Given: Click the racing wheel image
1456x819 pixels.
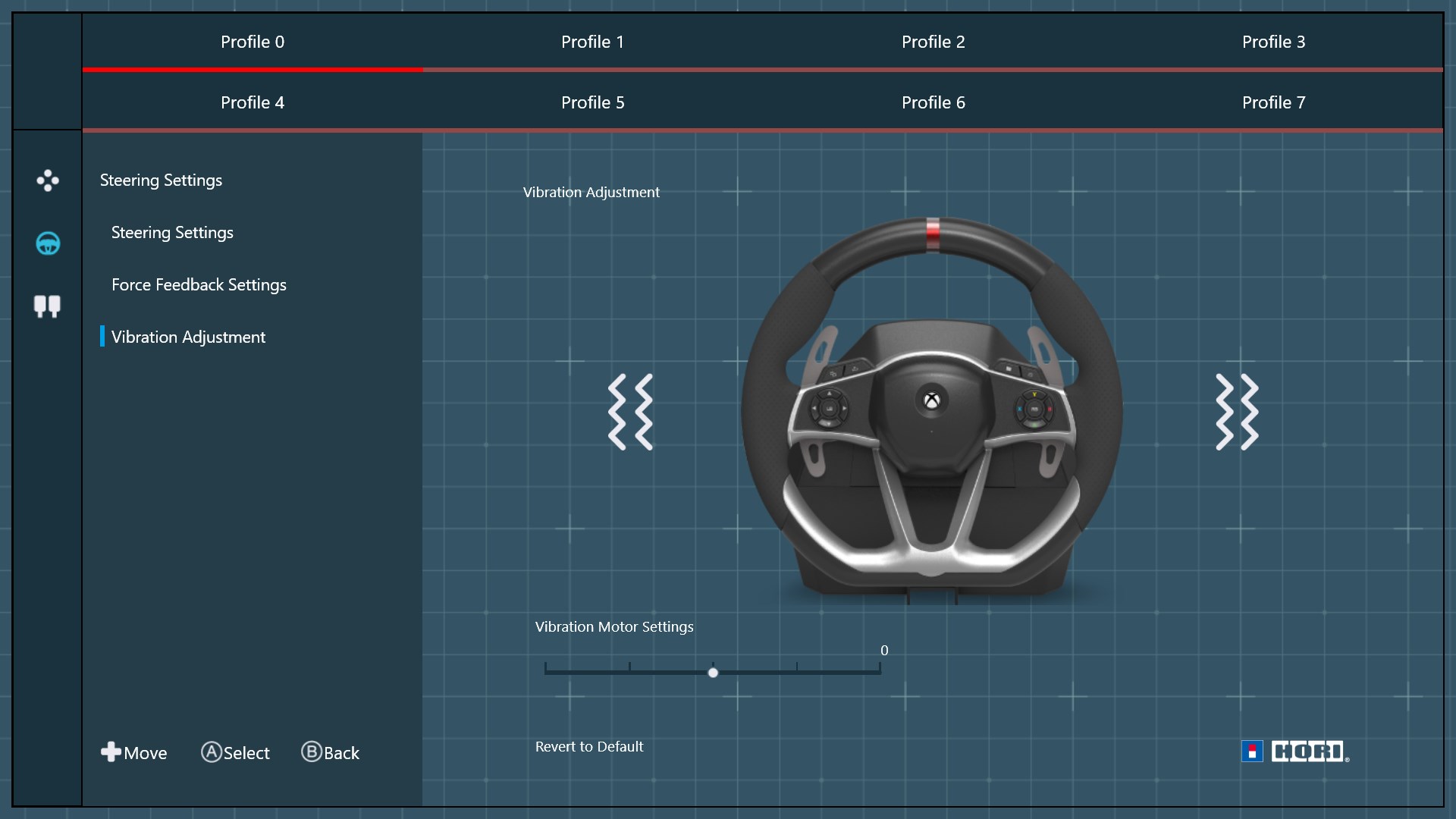Looking at the screenshot, I should click(931, 409).
